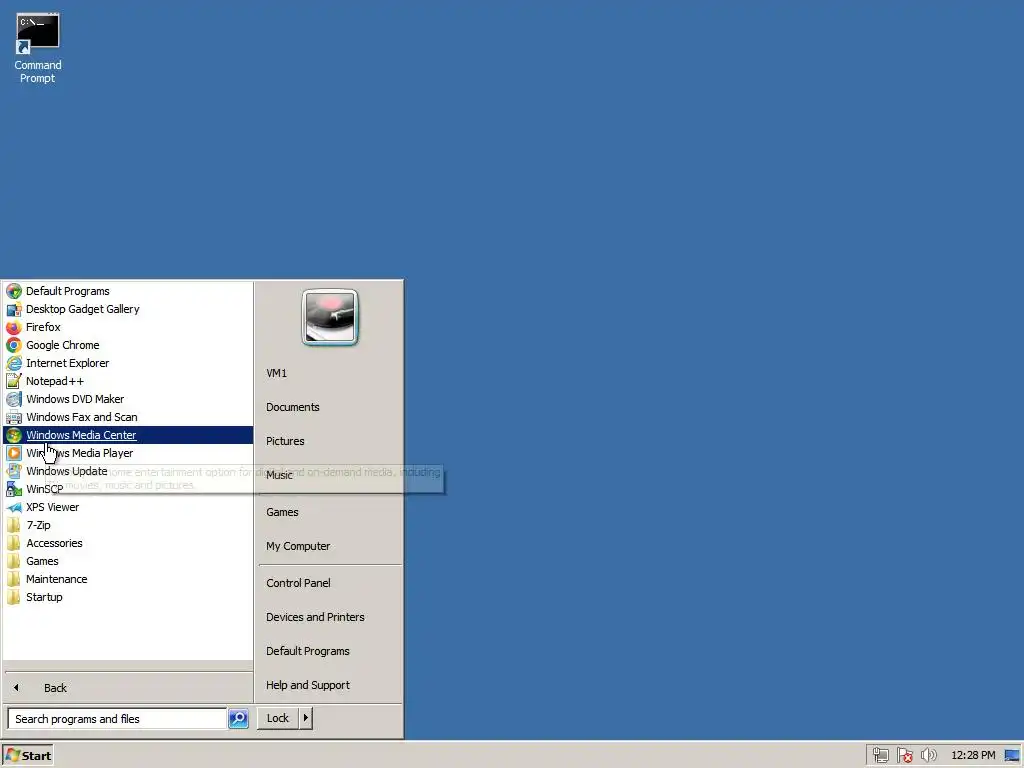Click the user account picture
1024x768 pixels.
[x=330, y=317]
